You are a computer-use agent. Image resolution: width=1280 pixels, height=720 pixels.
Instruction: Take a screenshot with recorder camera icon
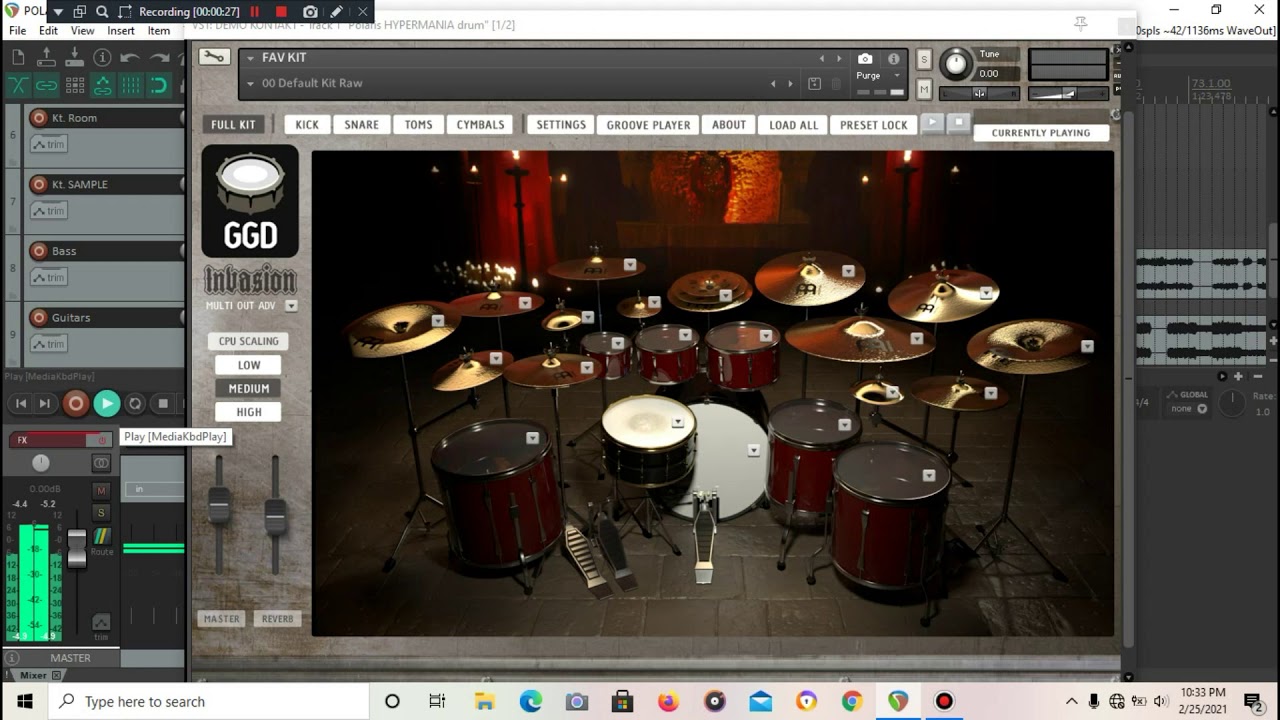[x=310, y=12]
